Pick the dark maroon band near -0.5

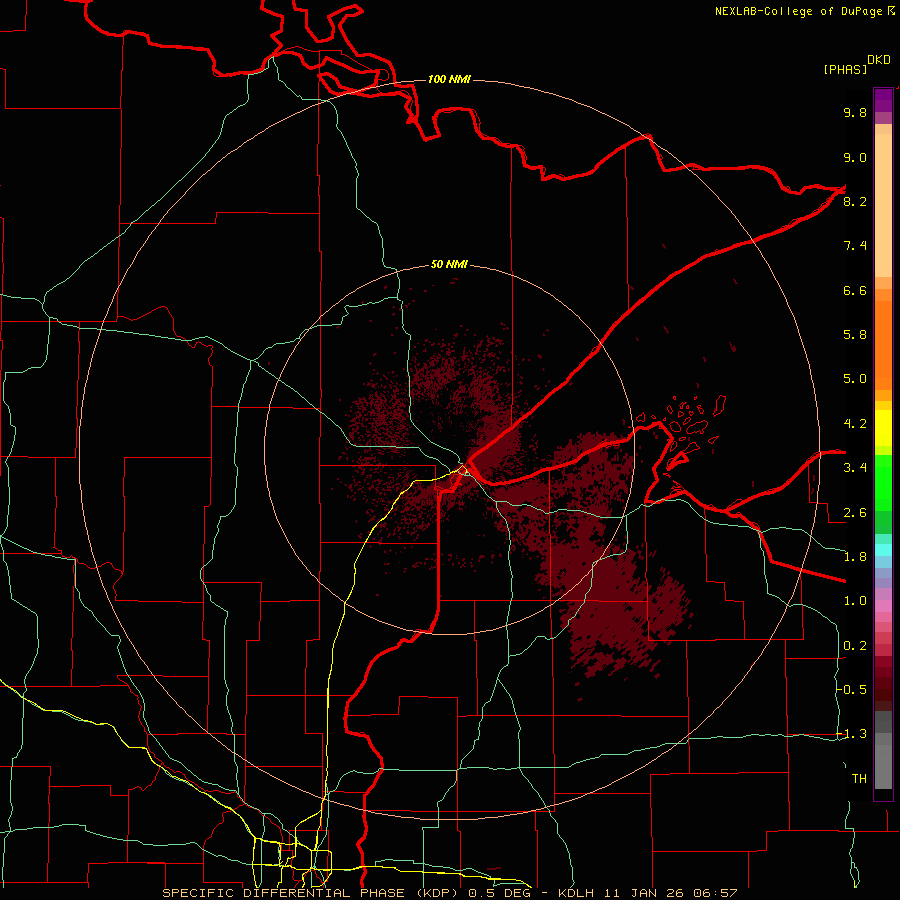click(x=883, y=689)
